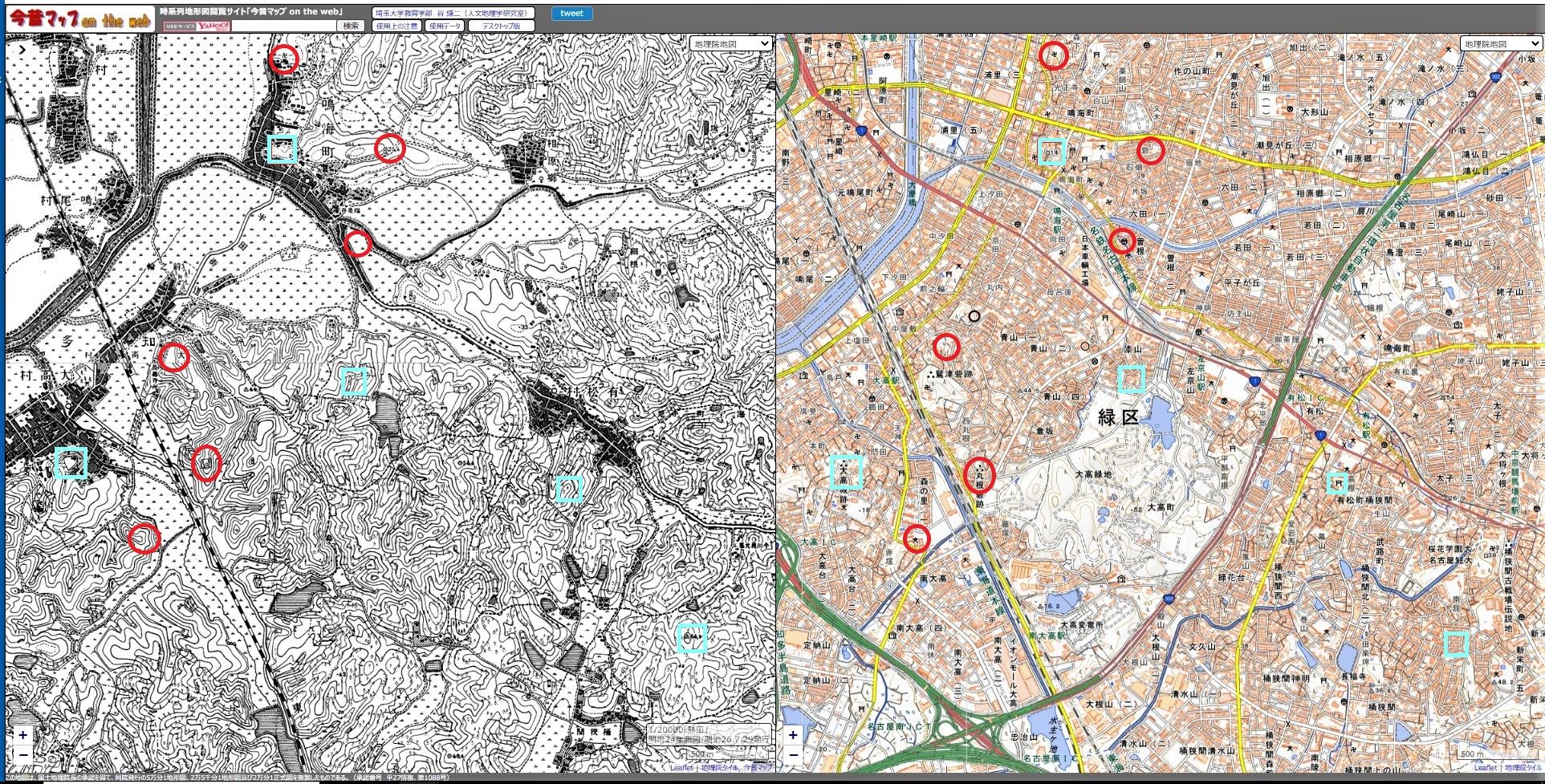Click the left map's 1/20000 scale info box

pyautogui.click(x=709, y=734)
